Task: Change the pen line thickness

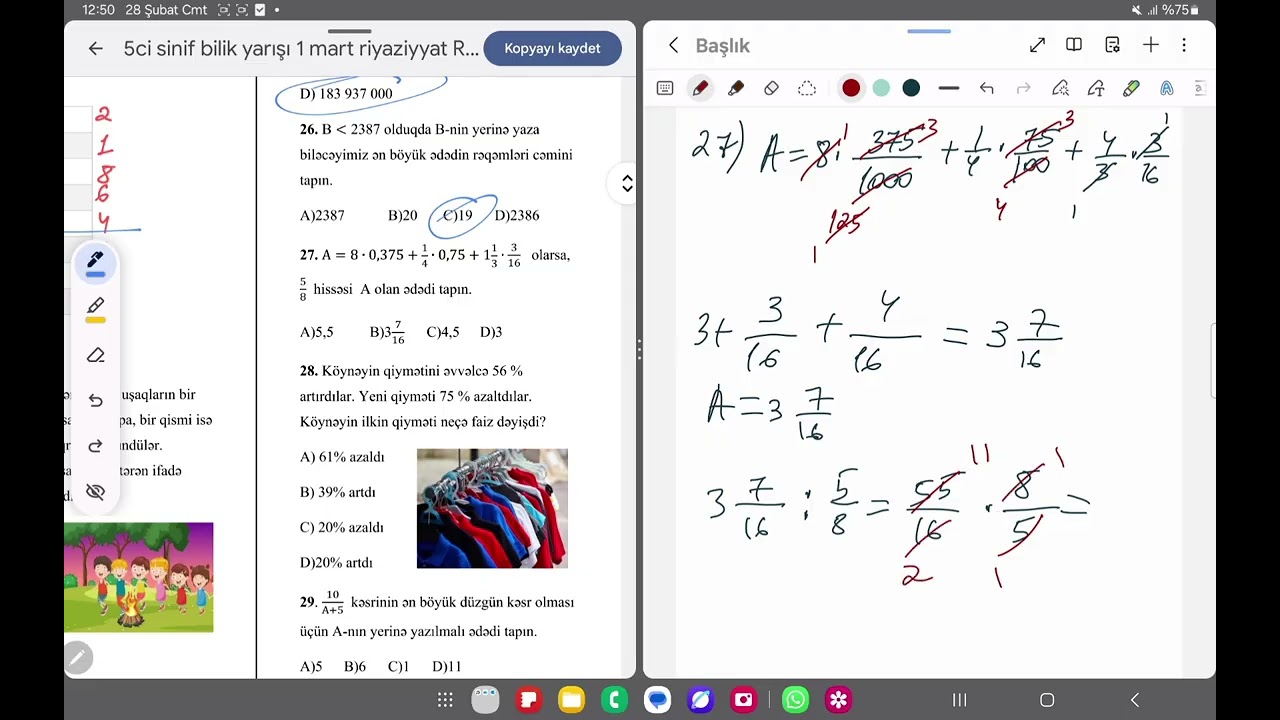Action: [949, 88]
